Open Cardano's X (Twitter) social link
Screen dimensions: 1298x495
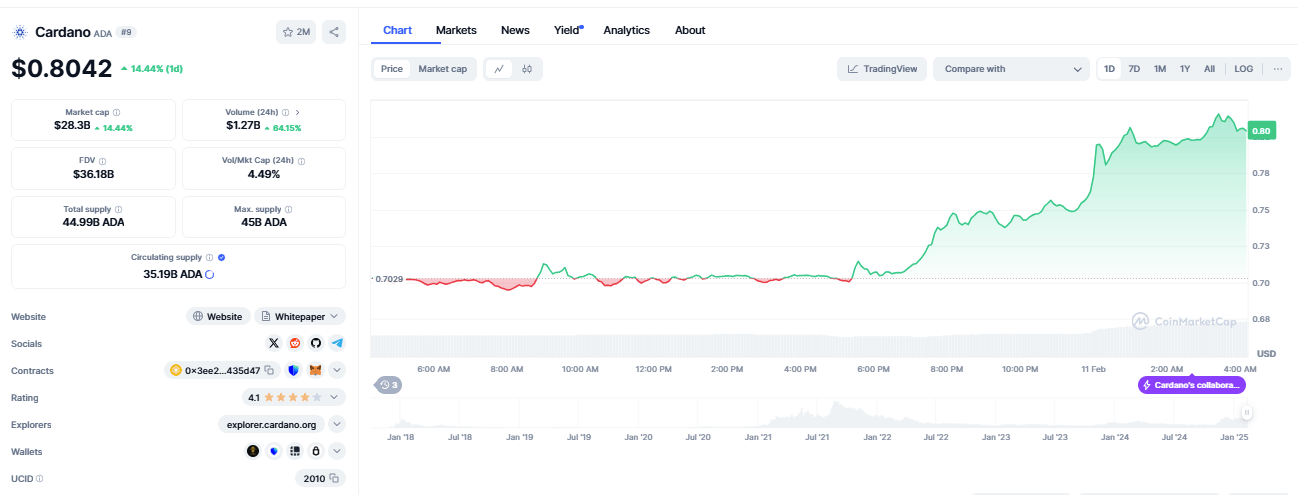(x=274, y=343)
